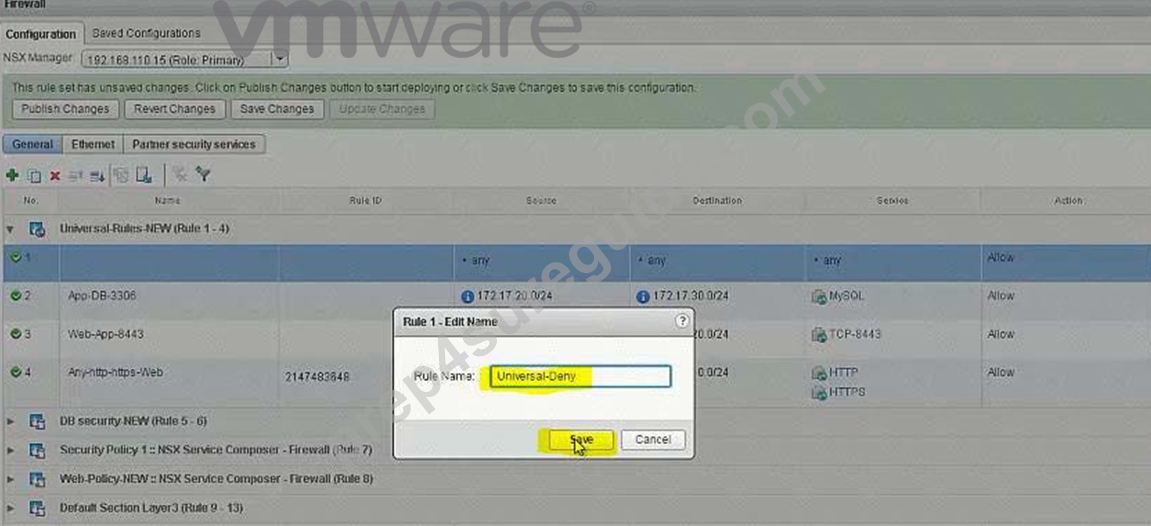Add a new firewall rule with green plus

point(12,175)
